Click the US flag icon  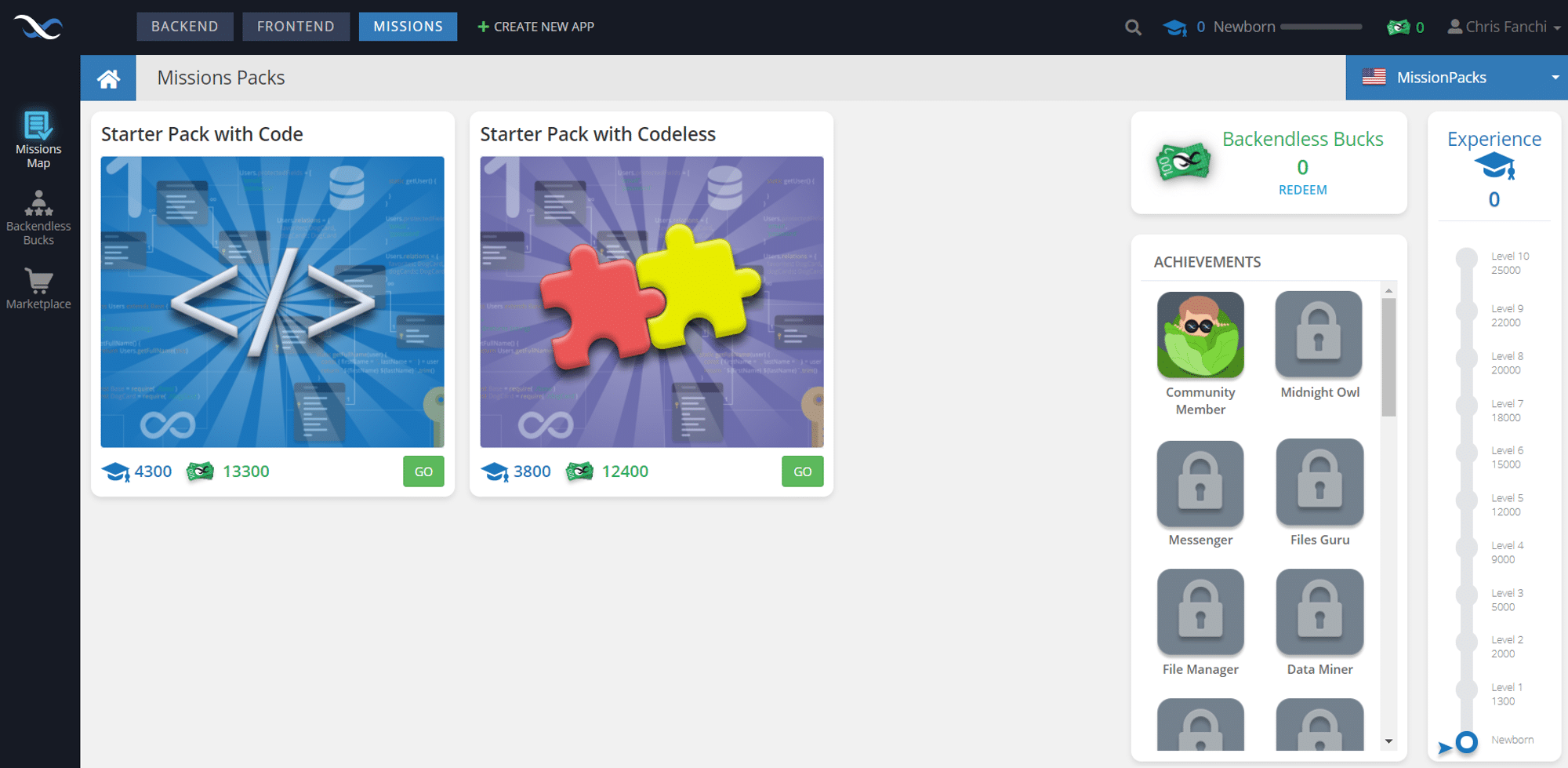[x=1374, y=77]
